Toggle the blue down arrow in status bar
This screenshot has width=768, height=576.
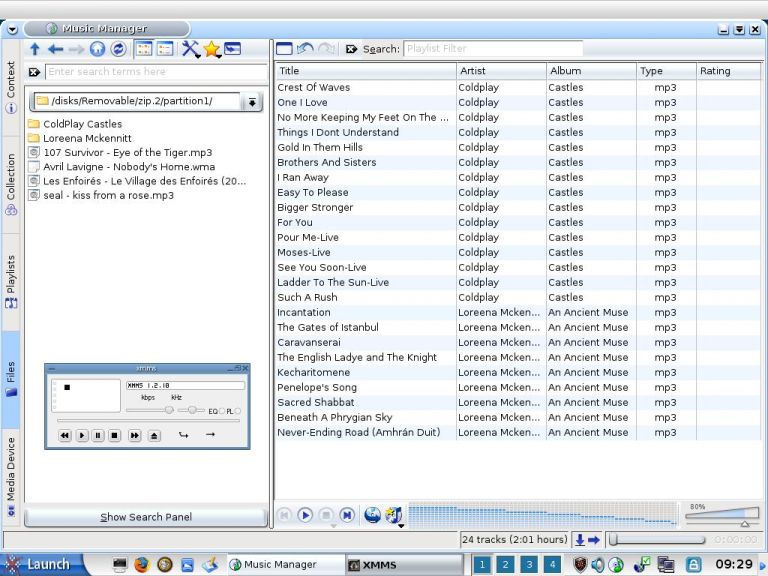click(580, 540)
